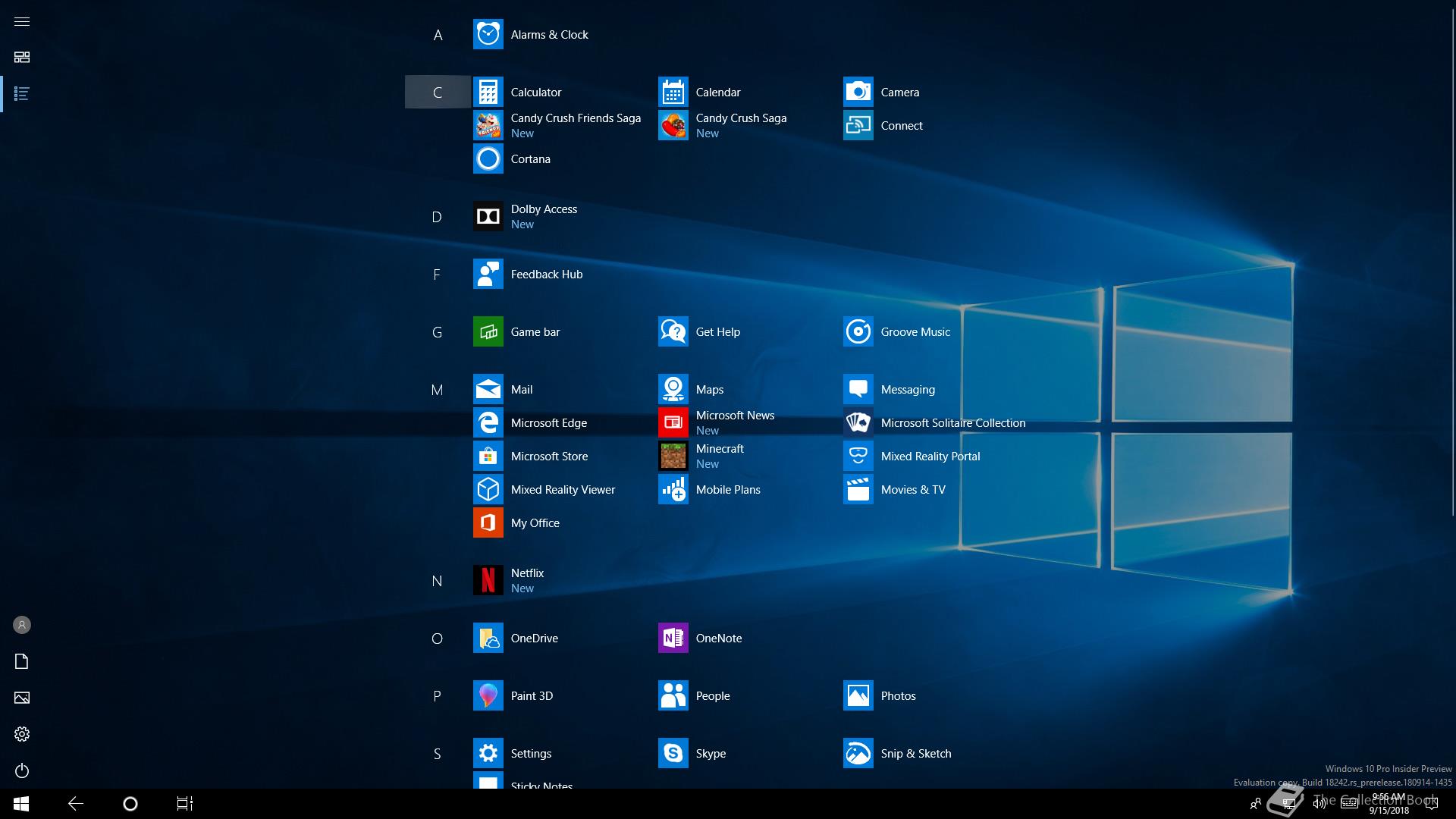Screen dimensions: 1456x819
Task: Open Snip & Sketch icon
Action: [858, 753]
